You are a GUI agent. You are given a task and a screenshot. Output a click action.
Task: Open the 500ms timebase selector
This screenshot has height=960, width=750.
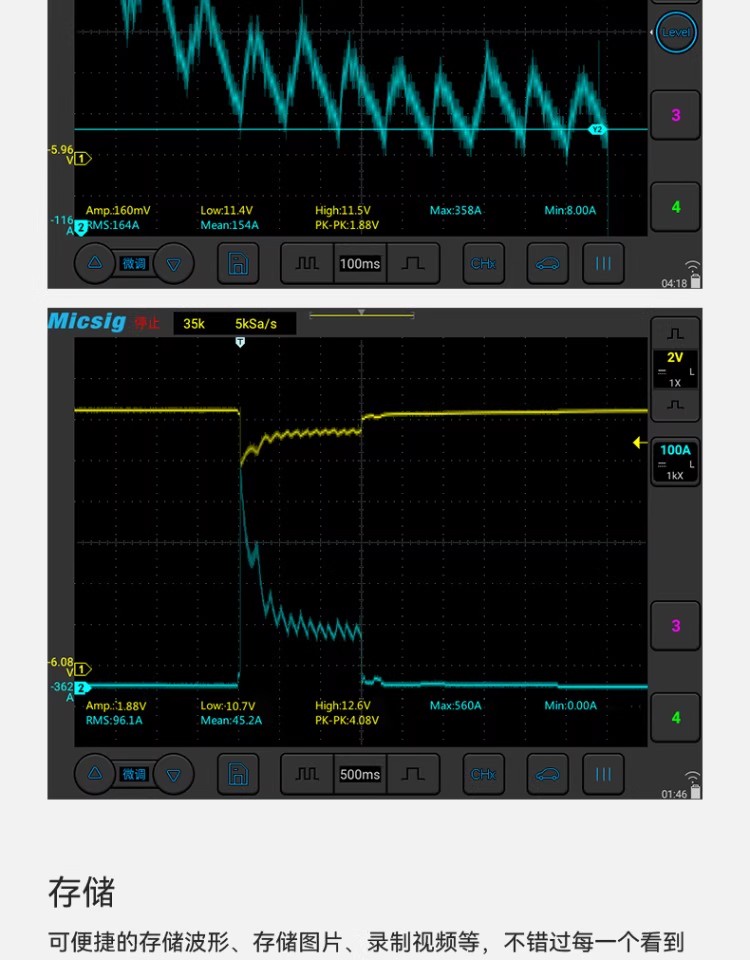pos(359,774)
